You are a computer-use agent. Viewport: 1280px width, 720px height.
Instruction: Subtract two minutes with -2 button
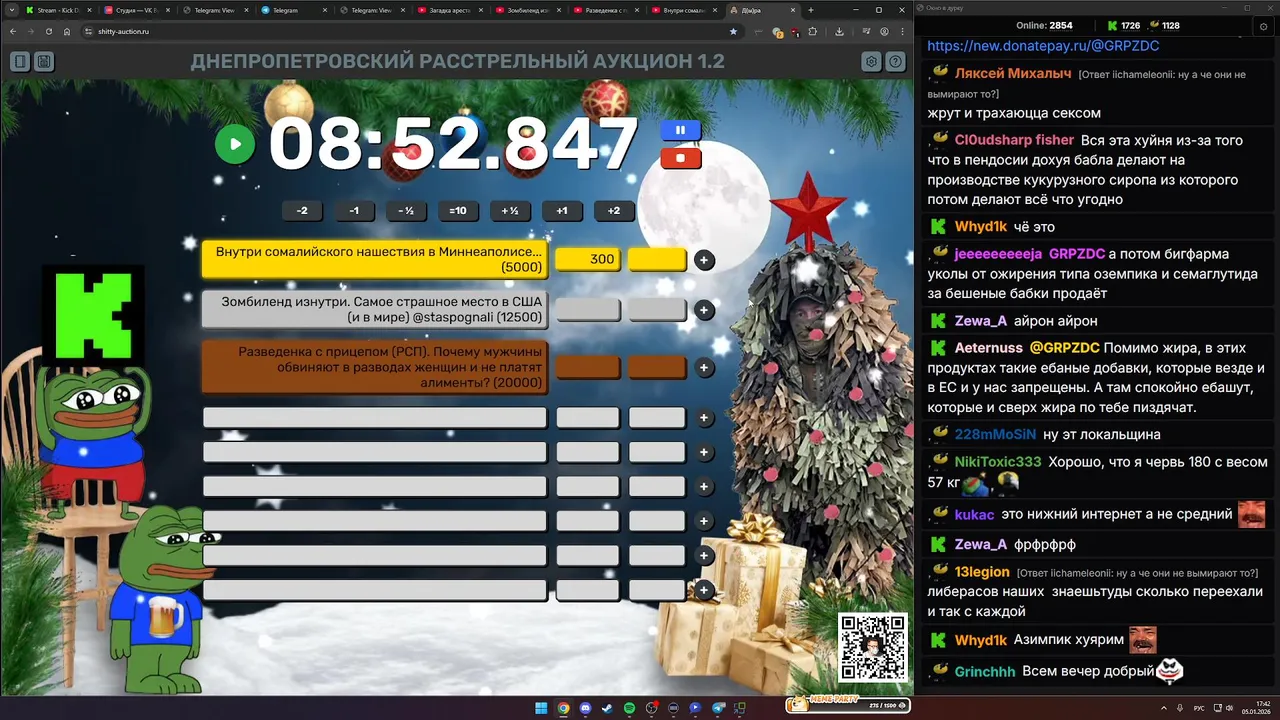point(302,211)
